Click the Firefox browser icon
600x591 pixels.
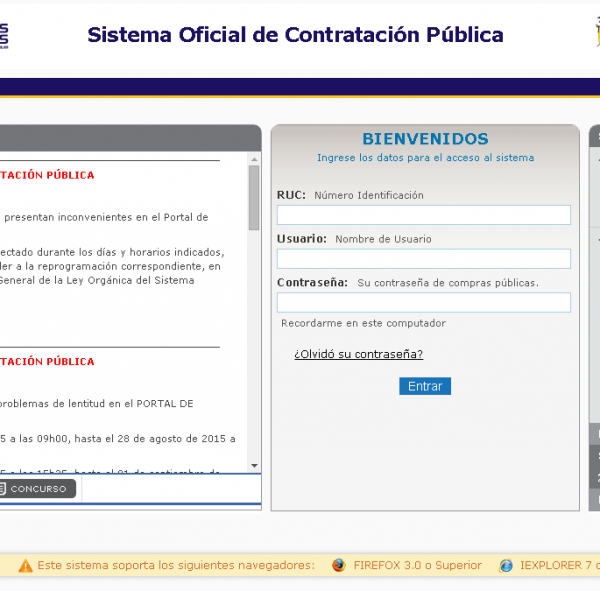[339, 565]
